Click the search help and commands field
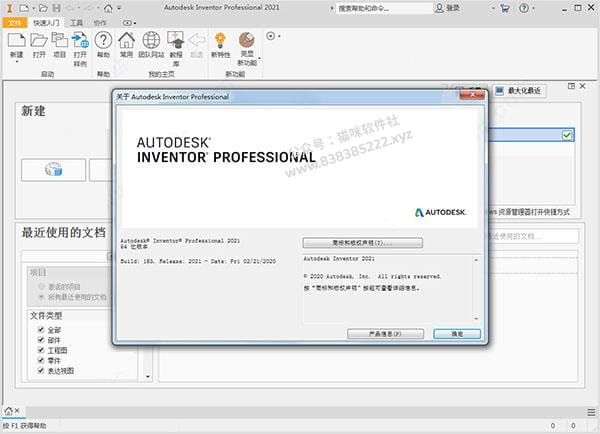Screen dimensions: 600x434 click(x=384, y=8)
